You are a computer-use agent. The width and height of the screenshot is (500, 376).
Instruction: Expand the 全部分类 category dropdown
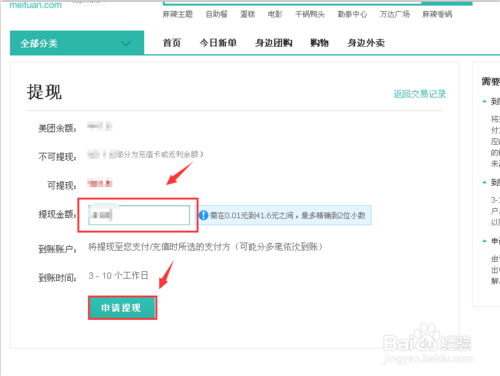[x=77, y=43]
